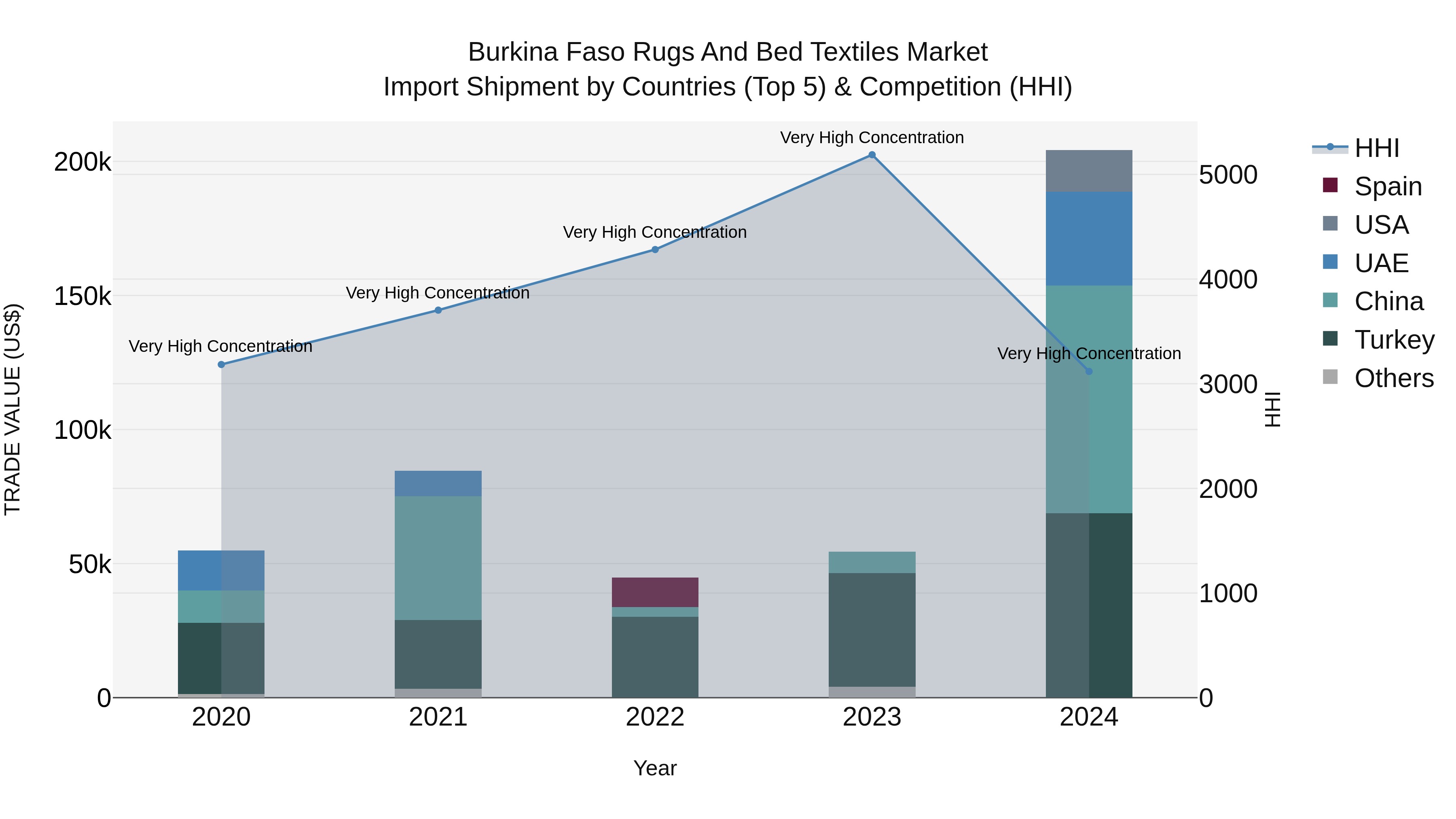Toggle the Others legend entry
This screenshot has width=1456, height=819.
(1378, 378)
